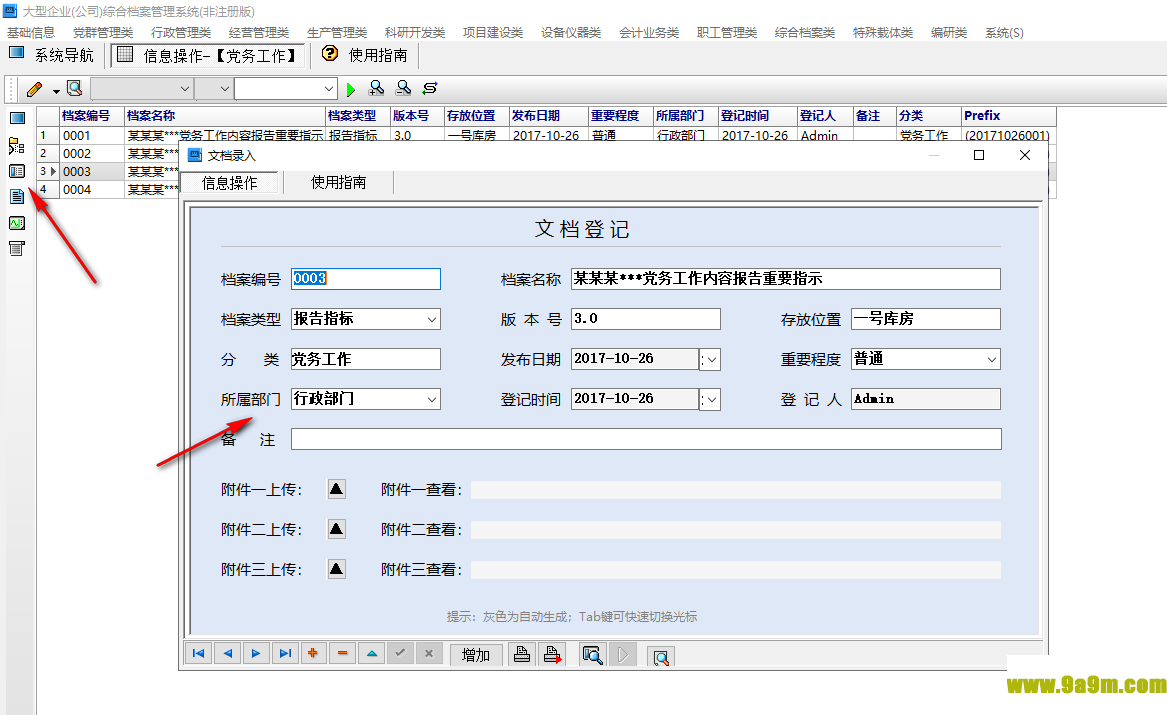This screenshot has height=715, width=1167.
Task: Click the refresh swap icon in toolbar
Action: [429, 89]
